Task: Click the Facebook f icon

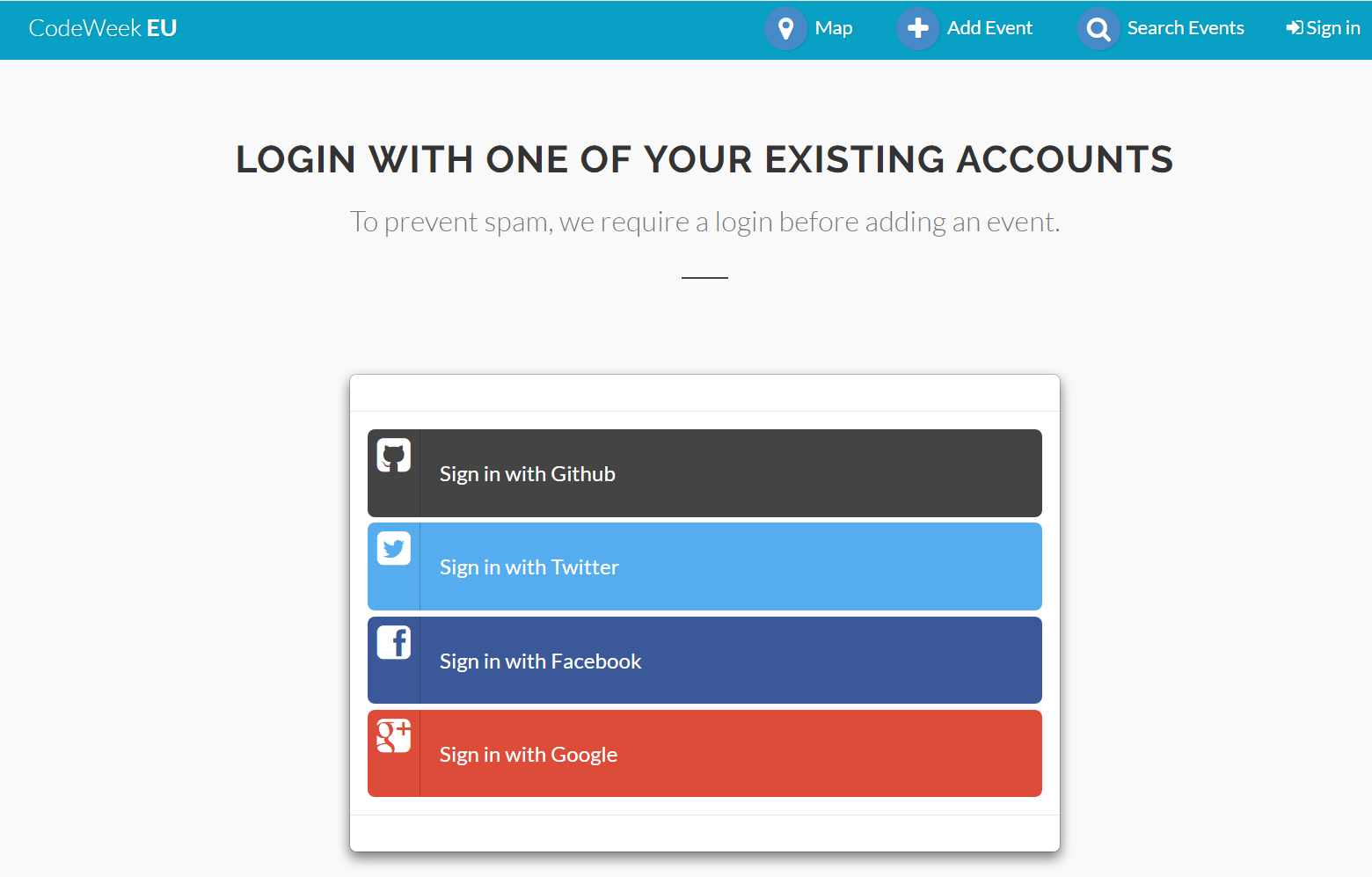Action: [x=394, y=643]
